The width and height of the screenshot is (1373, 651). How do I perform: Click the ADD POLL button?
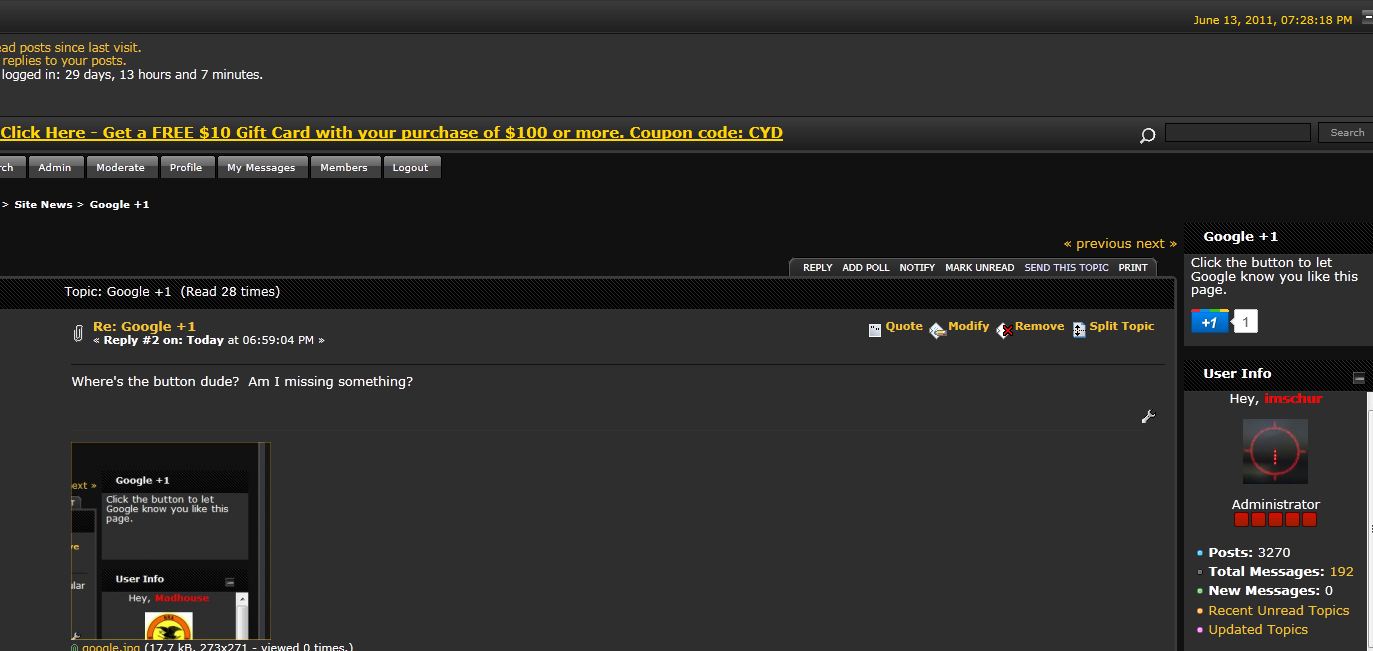[x=866, y=268]
